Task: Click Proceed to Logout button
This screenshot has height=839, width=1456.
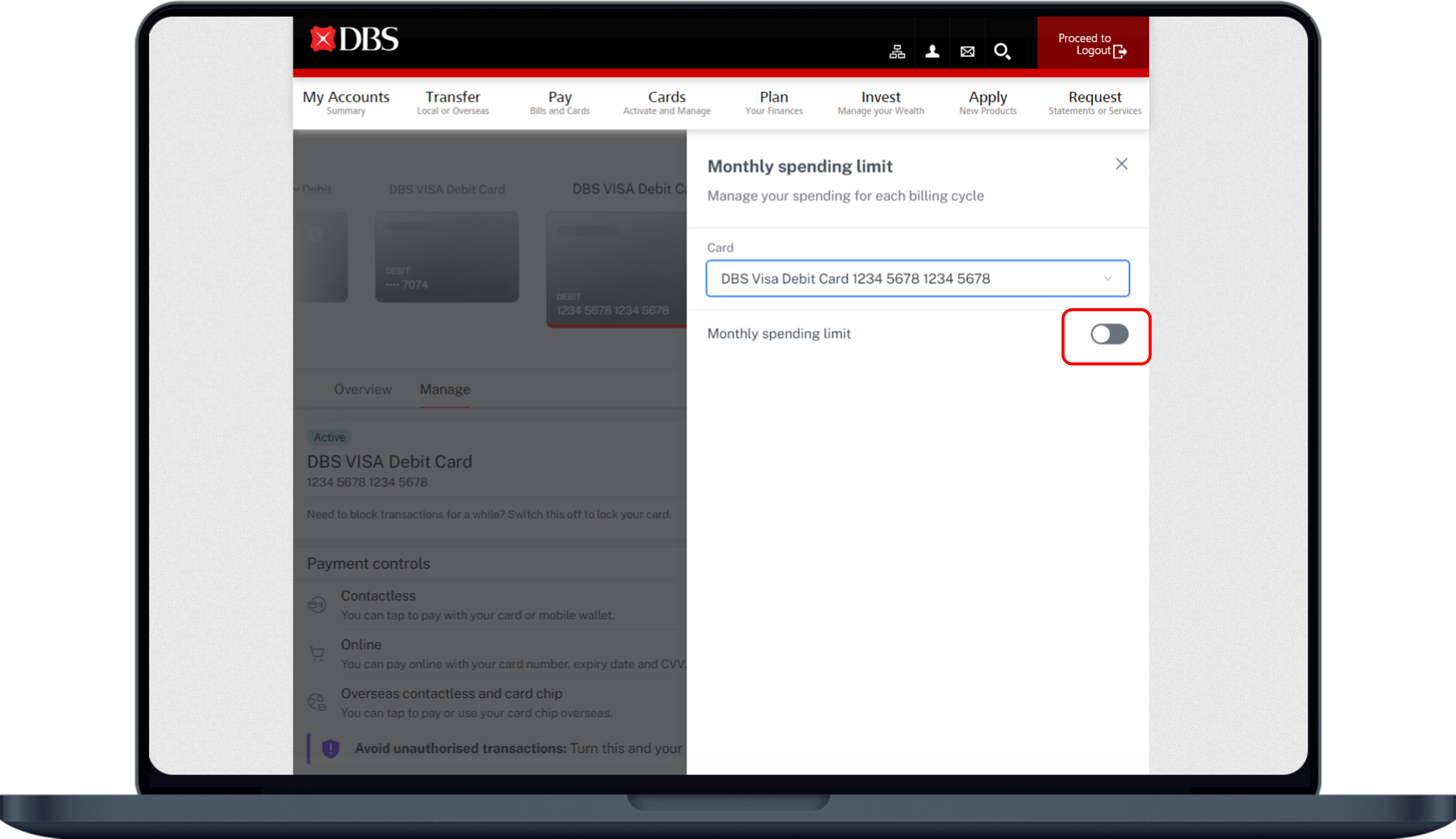Action: 1092,44
